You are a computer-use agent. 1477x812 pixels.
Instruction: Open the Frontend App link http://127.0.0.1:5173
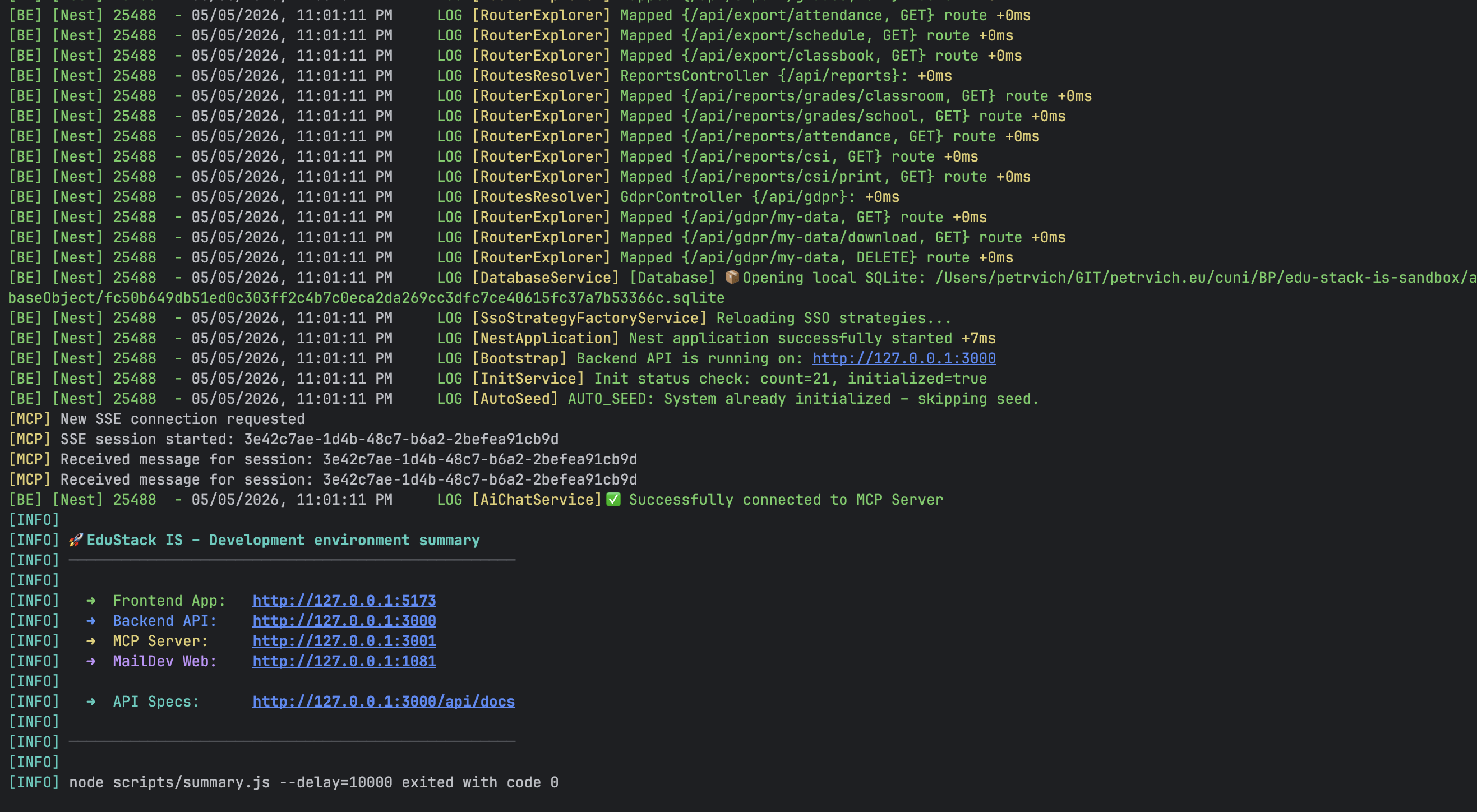344,601
